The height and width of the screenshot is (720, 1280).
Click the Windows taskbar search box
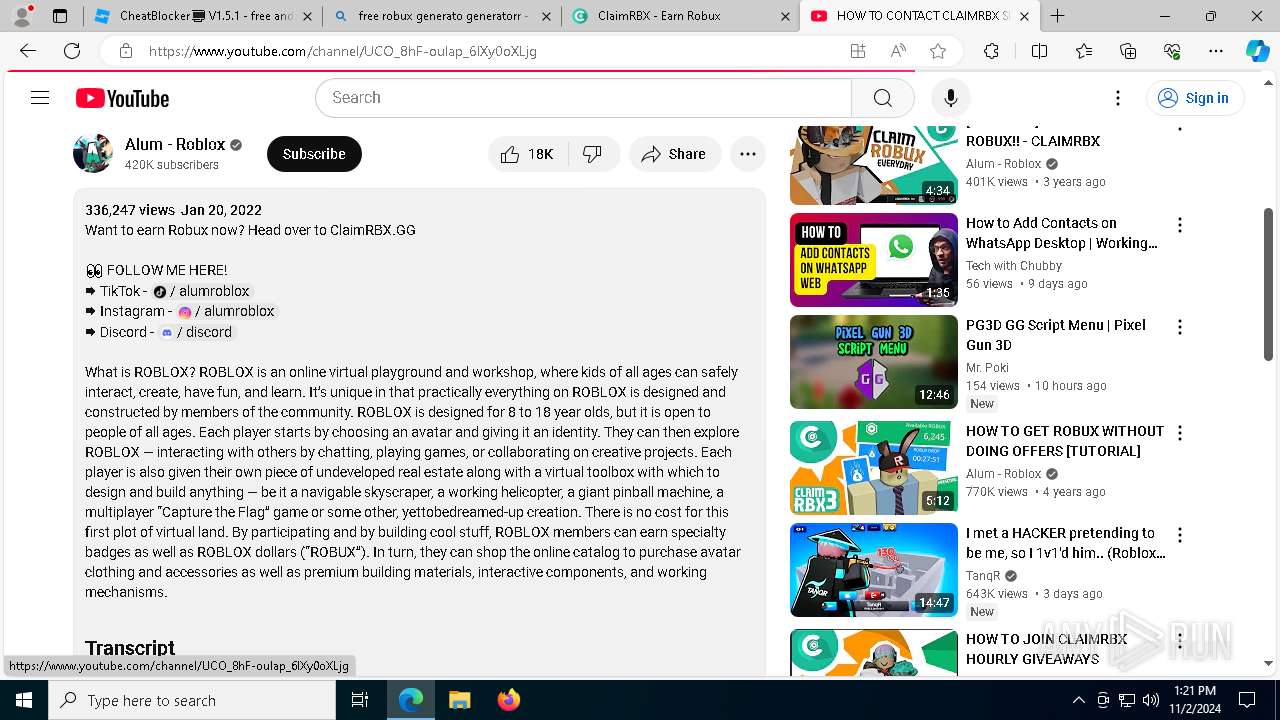coord(192,700)
